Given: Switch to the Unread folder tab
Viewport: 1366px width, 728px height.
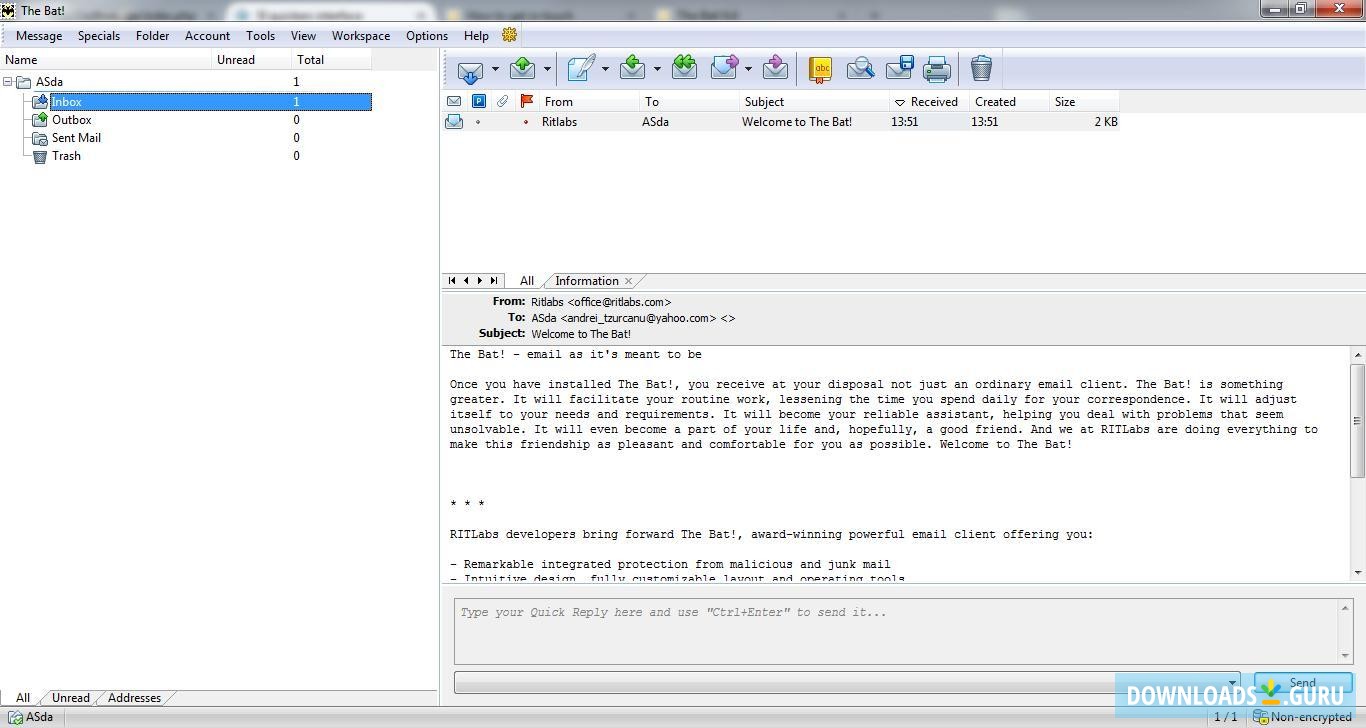Looking at the screenshot, I should pos(71,698).
